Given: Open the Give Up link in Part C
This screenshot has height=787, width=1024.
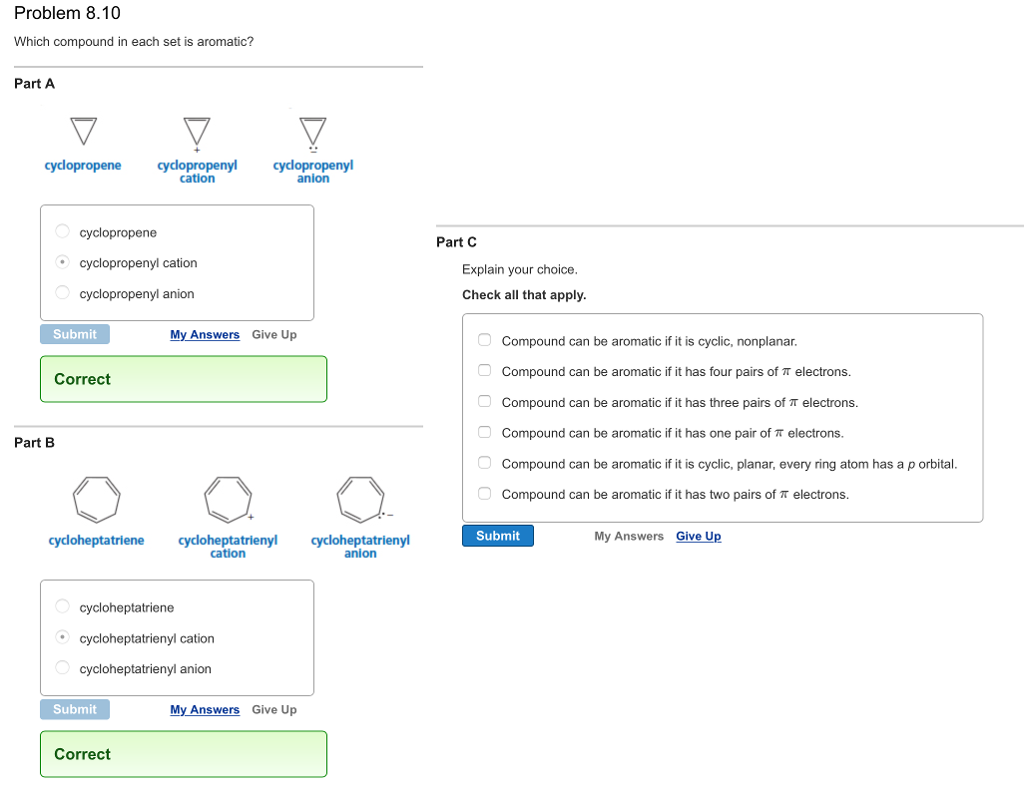Looking at the screenshot, I should [698, 537].
